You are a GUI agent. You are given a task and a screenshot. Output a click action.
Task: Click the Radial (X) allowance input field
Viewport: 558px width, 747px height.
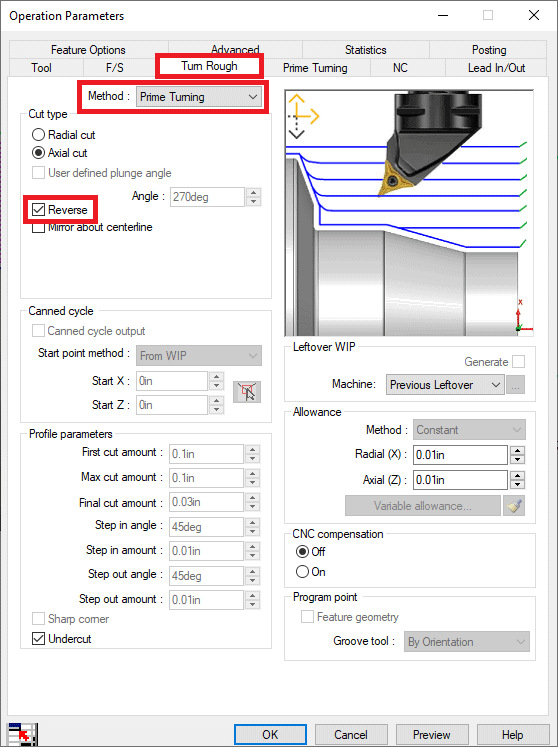[x=460, y=455]
